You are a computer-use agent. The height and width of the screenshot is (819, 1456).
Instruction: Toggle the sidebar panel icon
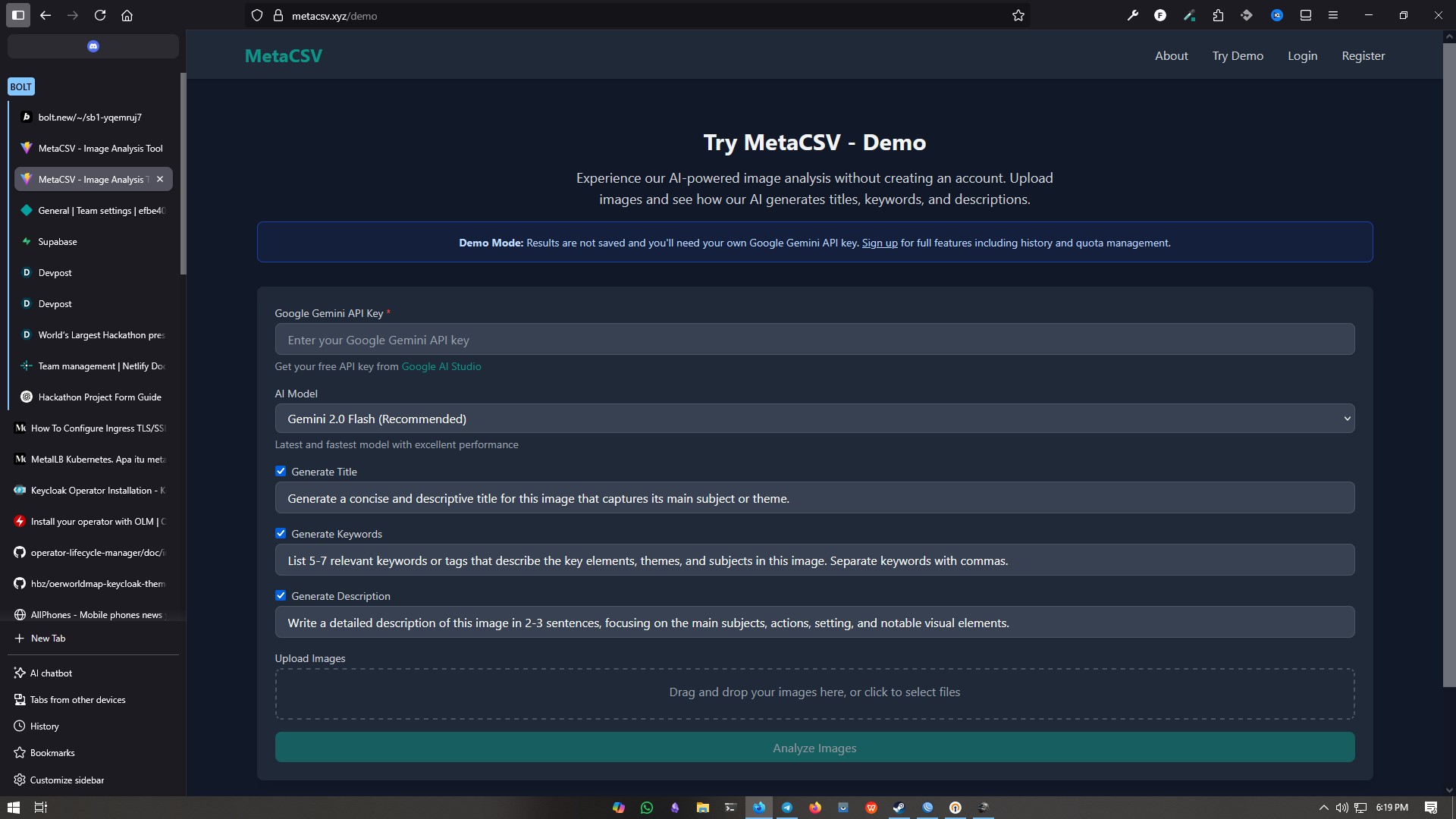coord(18,15)
